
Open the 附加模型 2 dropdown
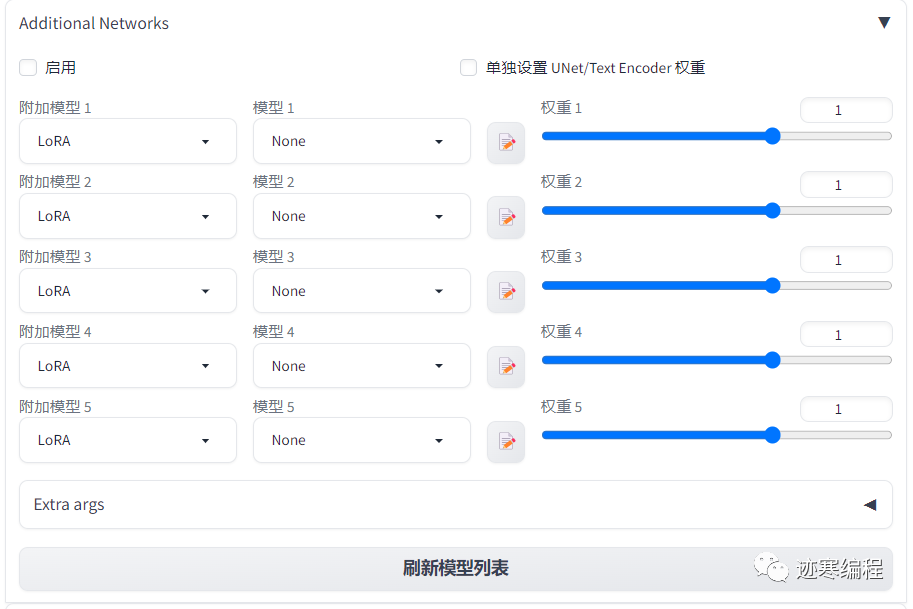pyautogui.click(x=127, y=216)
